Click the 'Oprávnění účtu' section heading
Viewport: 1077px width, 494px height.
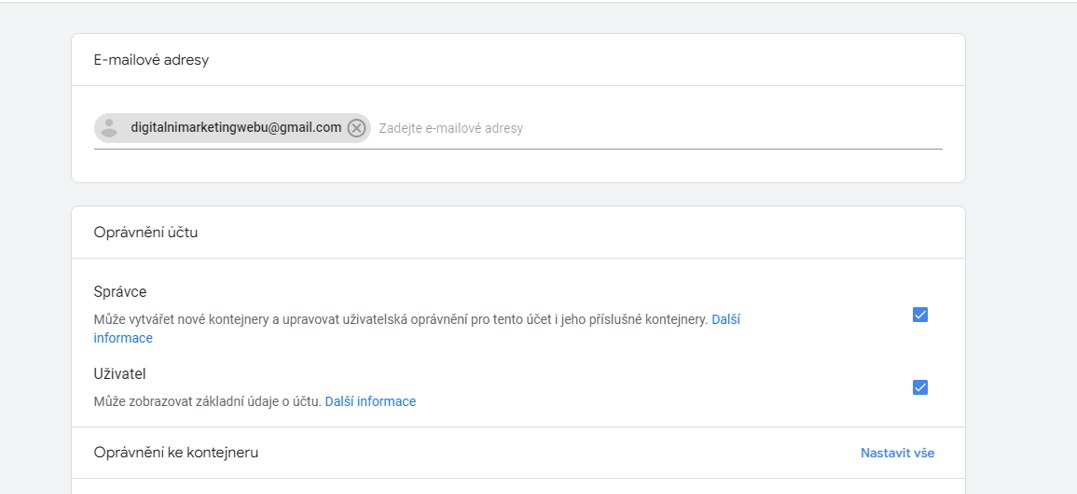pos(145,233)
